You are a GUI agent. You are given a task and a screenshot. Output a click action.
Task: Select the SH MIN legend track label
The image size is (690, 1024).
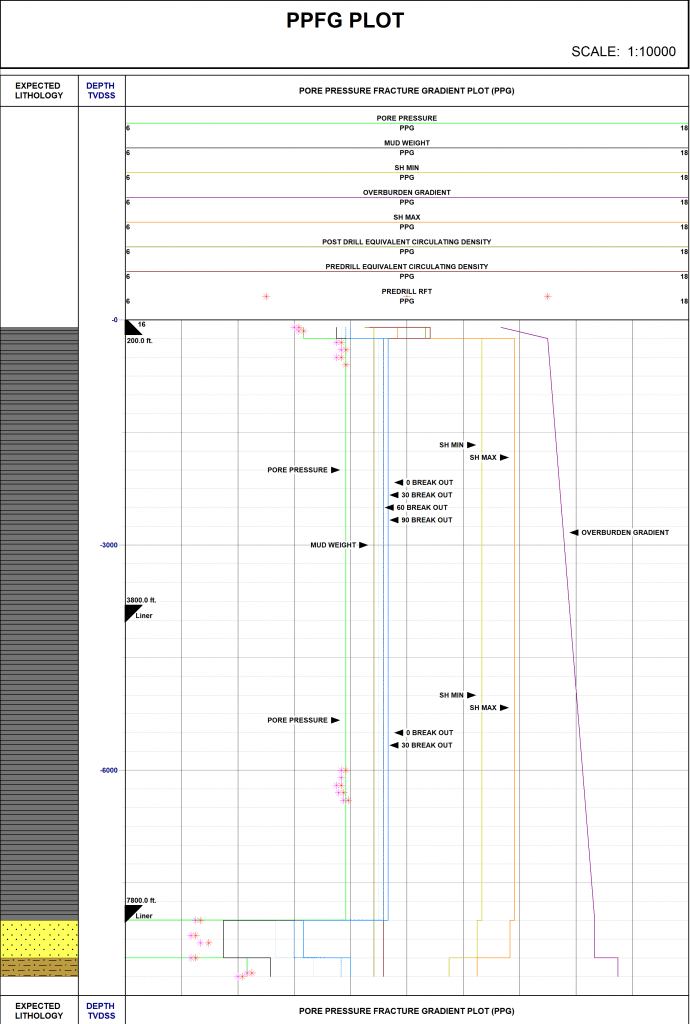pos(407,168)
